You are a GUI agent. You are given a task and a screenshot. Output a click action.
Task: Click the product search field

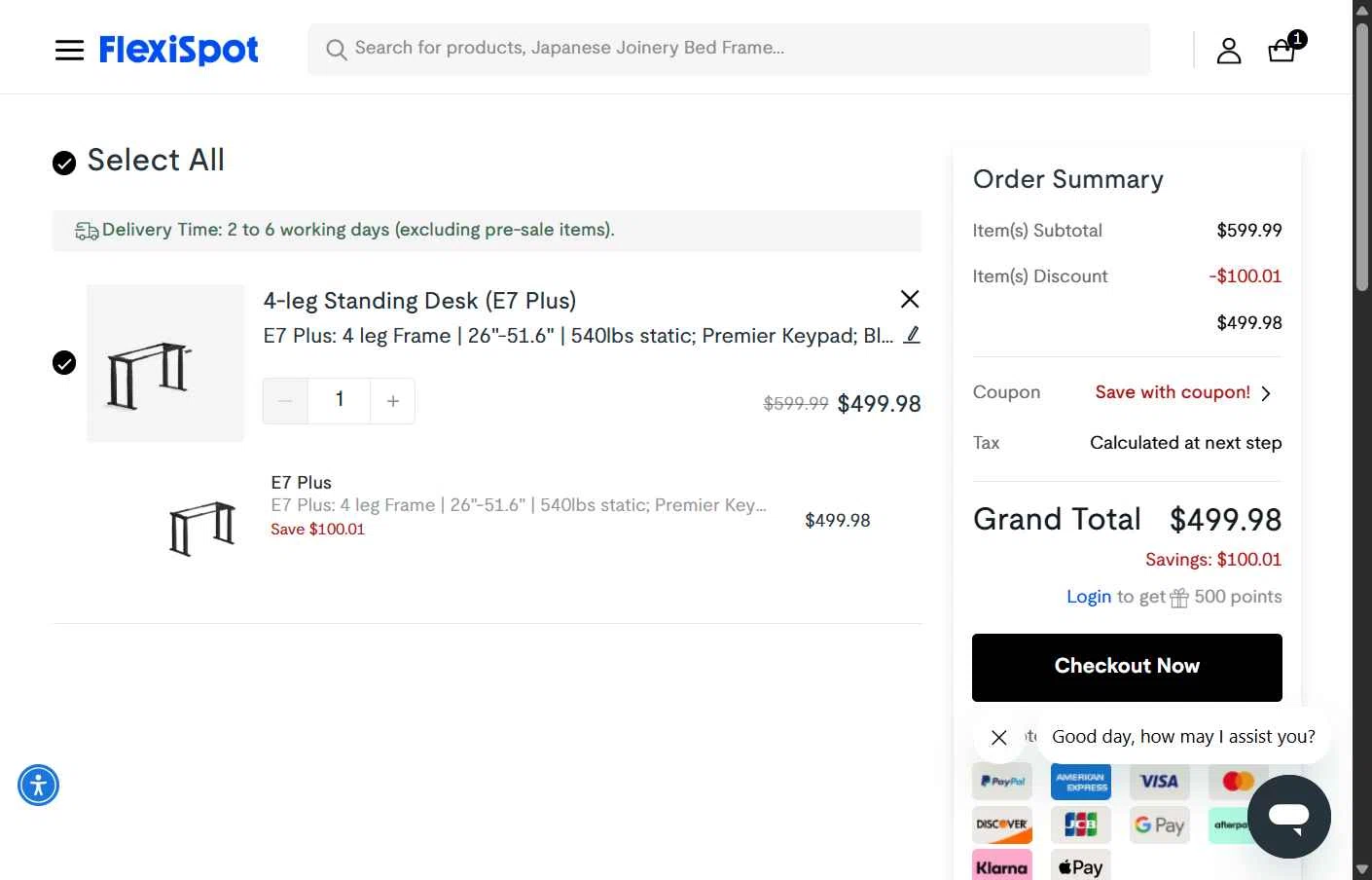pyautogui.click(x=730, y=49)
